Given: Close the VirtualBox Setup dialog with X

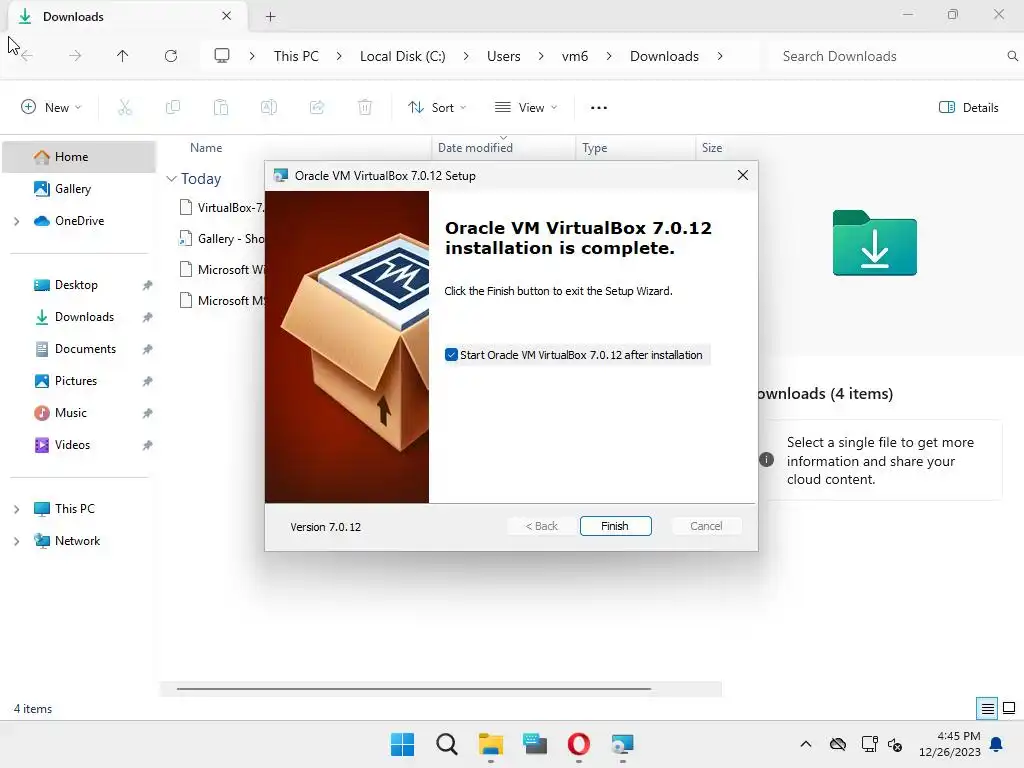Looking at the screenshot, I should click(x=743, y=175).
